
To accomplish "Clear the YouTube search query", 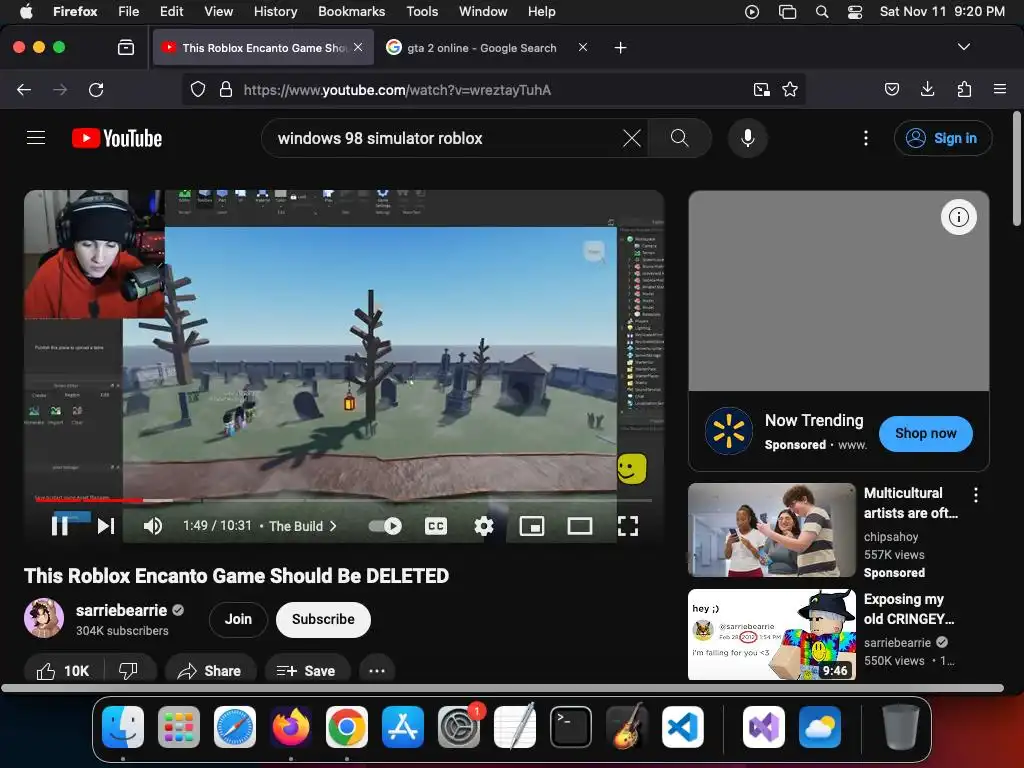I will pyautogui.click(x=632, y=138).
